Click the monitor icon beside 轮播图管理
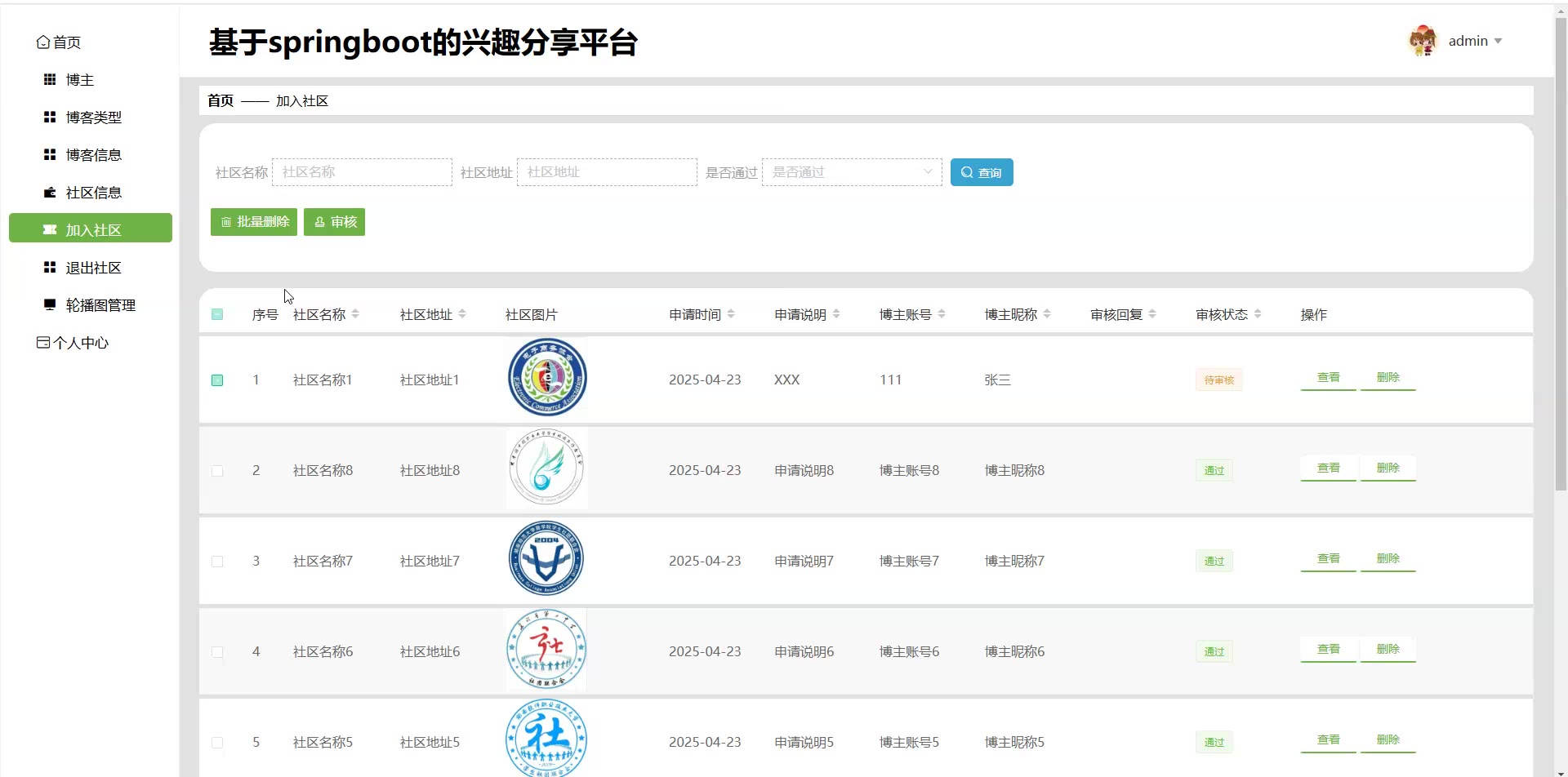 (50, 304)
